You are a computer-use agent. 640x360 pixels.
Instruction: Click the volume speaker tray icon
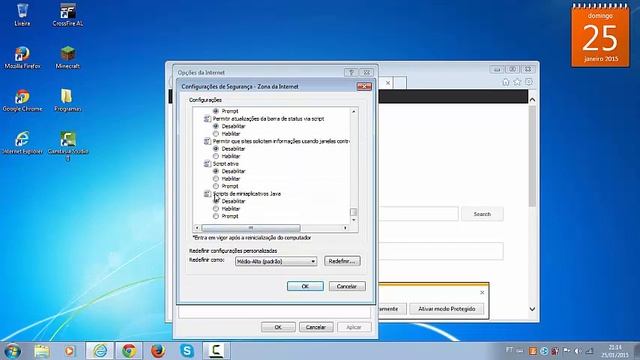[578, 351]
